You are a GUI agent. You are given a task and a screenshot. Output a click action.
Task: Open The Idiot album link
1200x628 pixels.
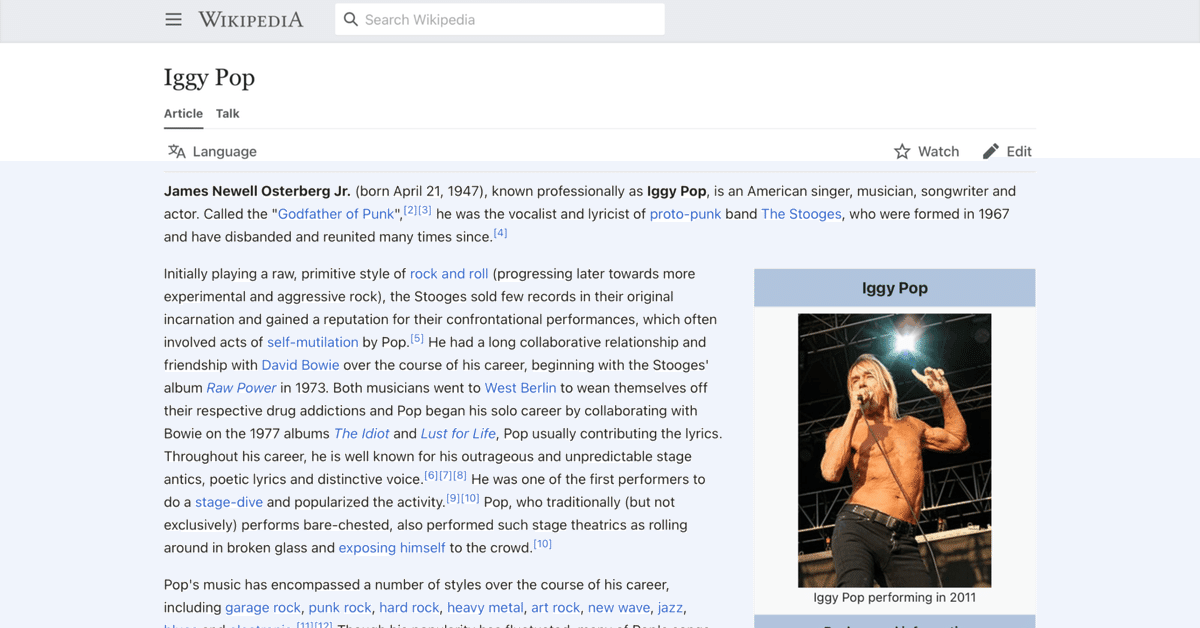pyautogui.click(x=361, y=434)
